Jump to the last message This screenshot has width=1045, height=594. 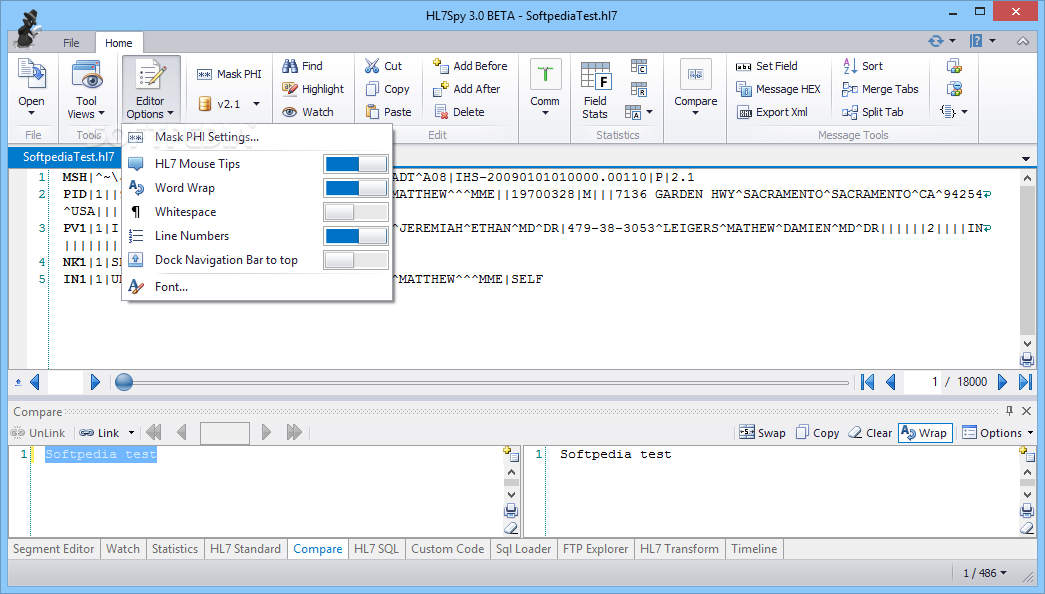point(1026,382)
